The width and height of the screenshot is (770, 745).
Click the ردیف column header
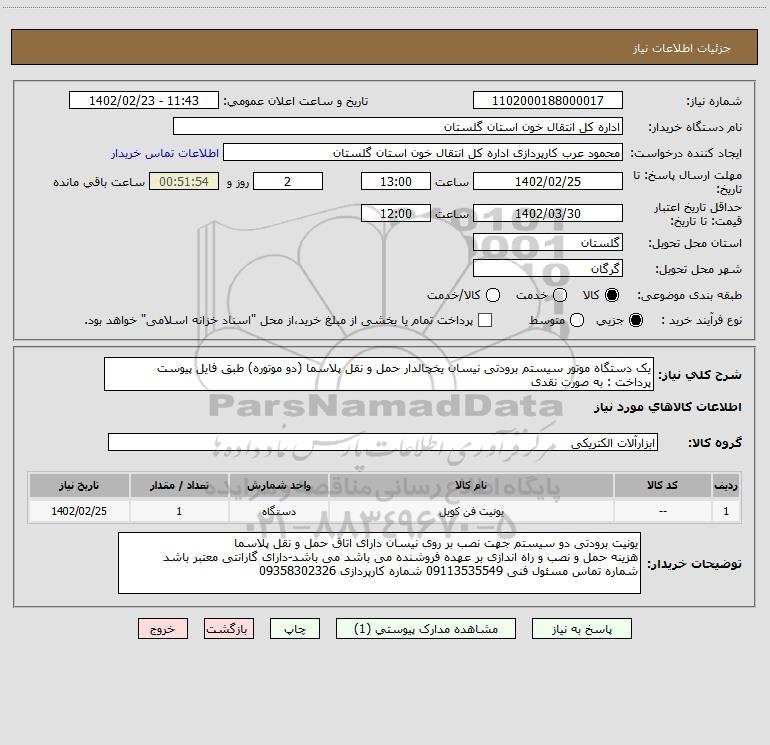(726, 485)
